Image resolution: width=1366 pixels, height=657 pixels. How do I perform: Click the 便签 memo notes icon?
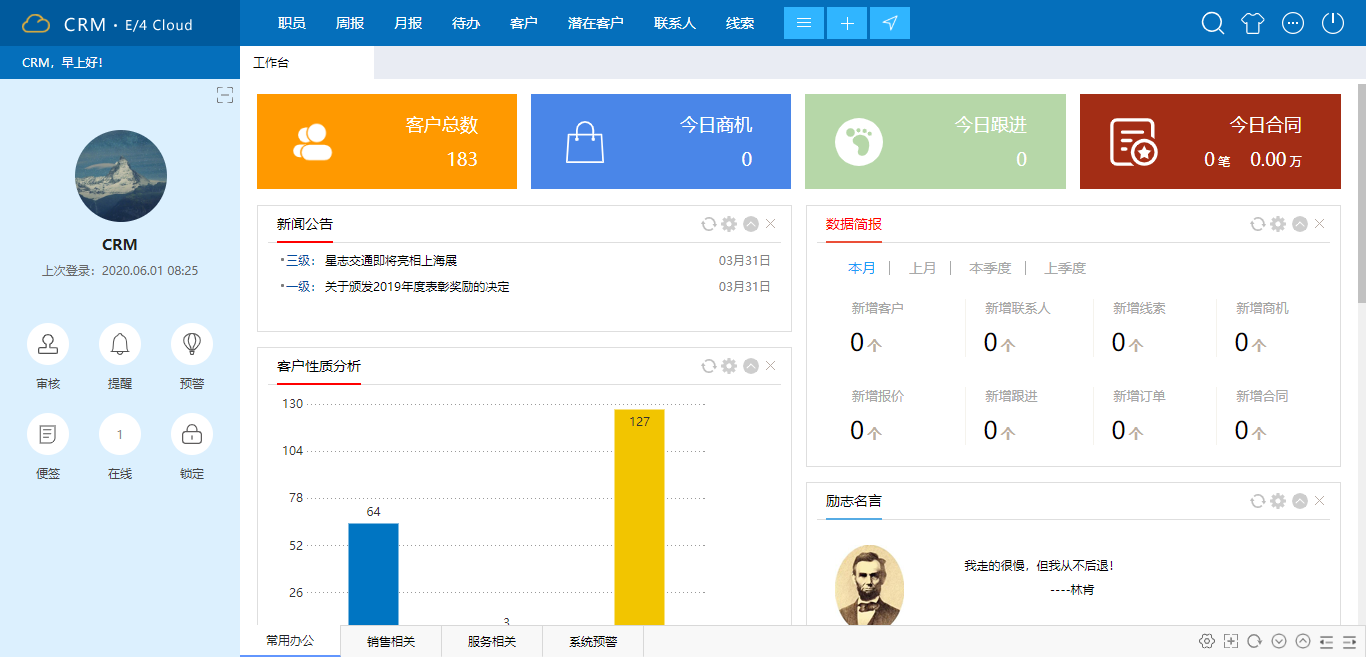tap(48, 433)
